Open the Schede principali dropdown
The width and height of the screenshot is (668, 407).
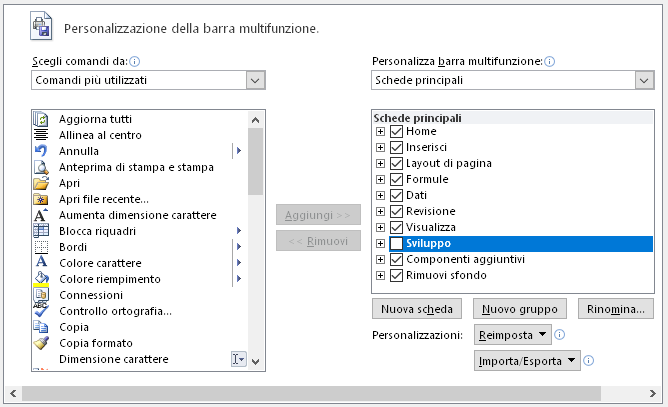pos(644,80)
